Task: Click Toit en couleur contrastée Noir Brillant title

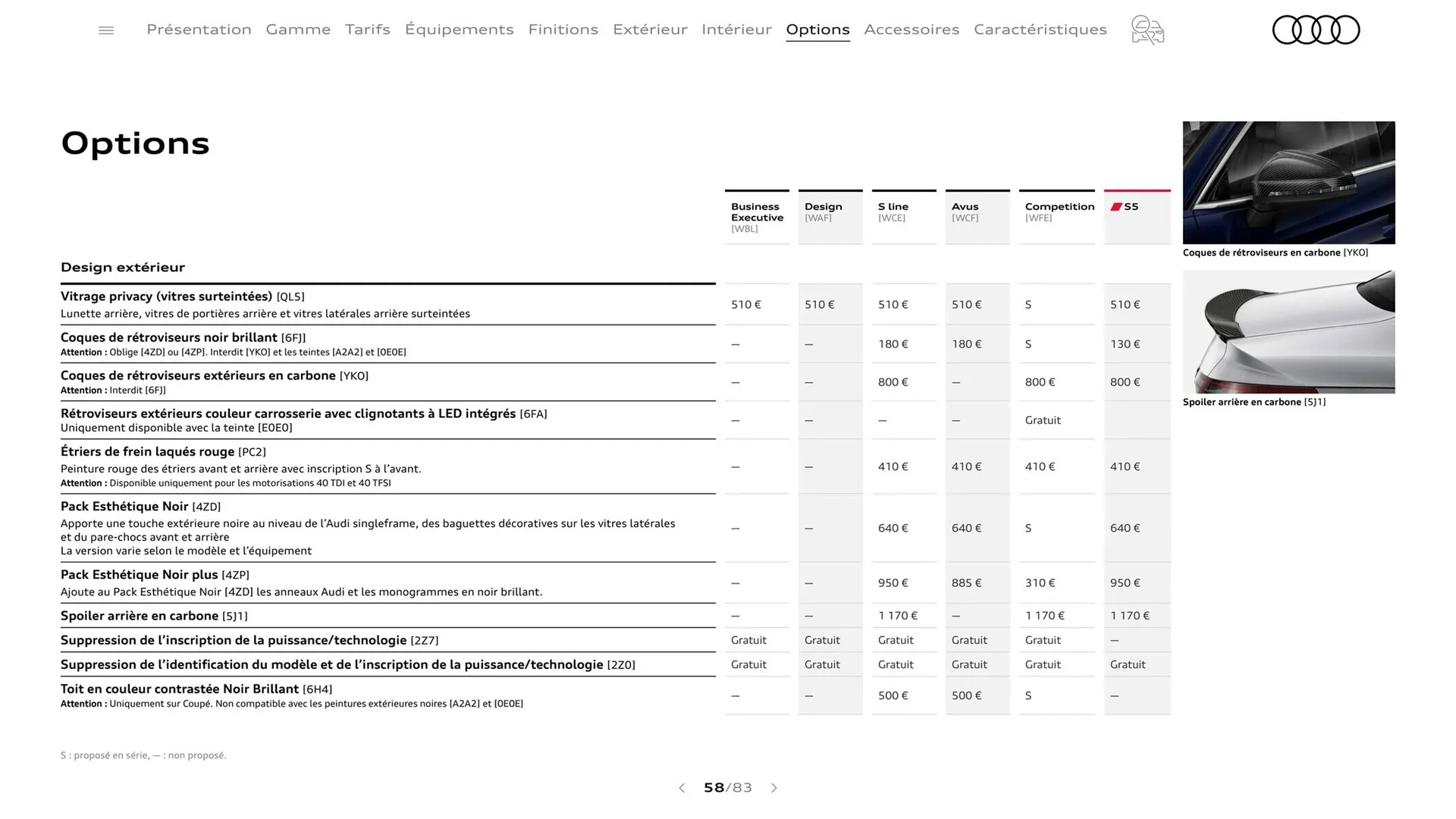Action: coord(196,689)
